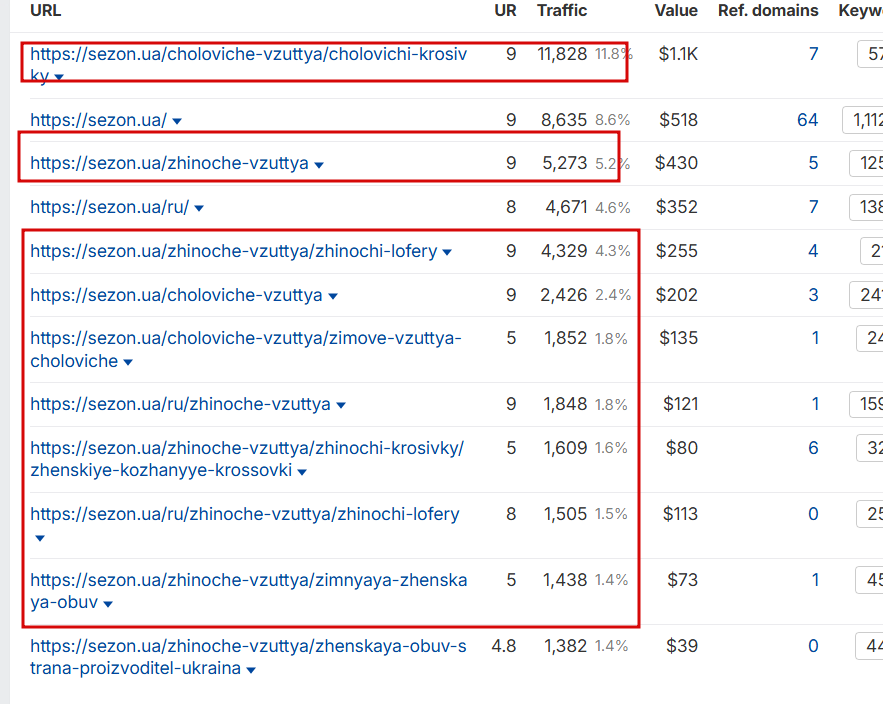Expand dropdown arrow below ru/zhinoche-vzuttya/zhinochi-lofery URL
Viewport: 883px width, 704px height.
point(40,538)
